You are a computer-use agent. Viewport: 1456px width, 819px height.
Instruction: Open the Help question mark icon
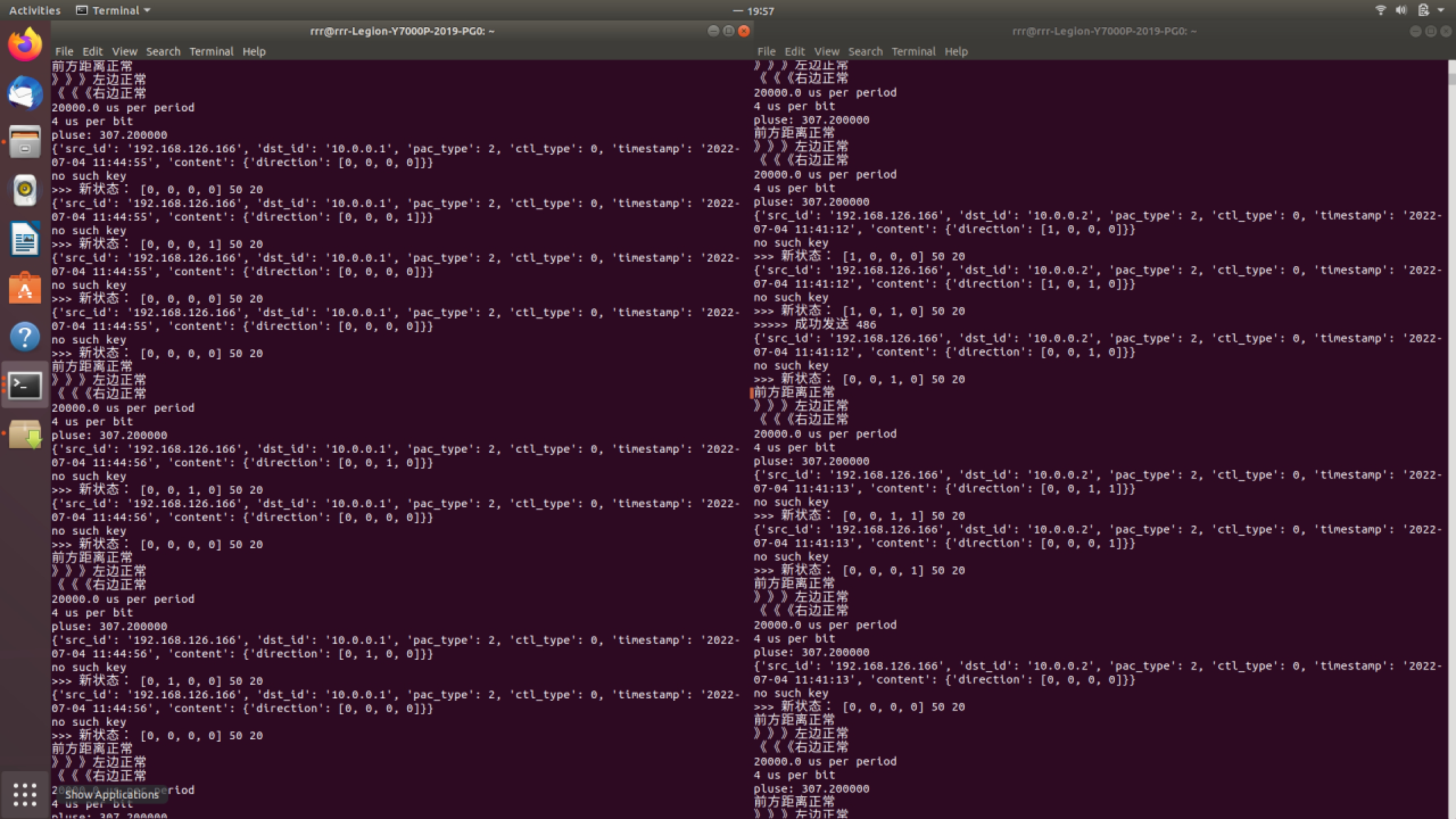tap(25, 337)
